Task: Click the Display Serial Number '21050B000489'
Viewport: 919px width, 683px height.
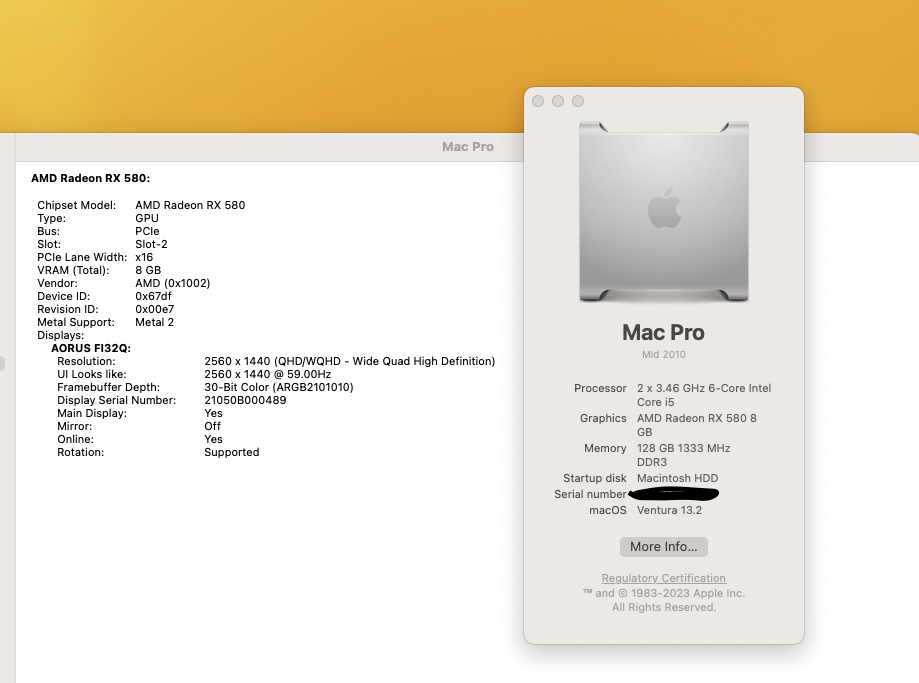Action: point(245,400)
